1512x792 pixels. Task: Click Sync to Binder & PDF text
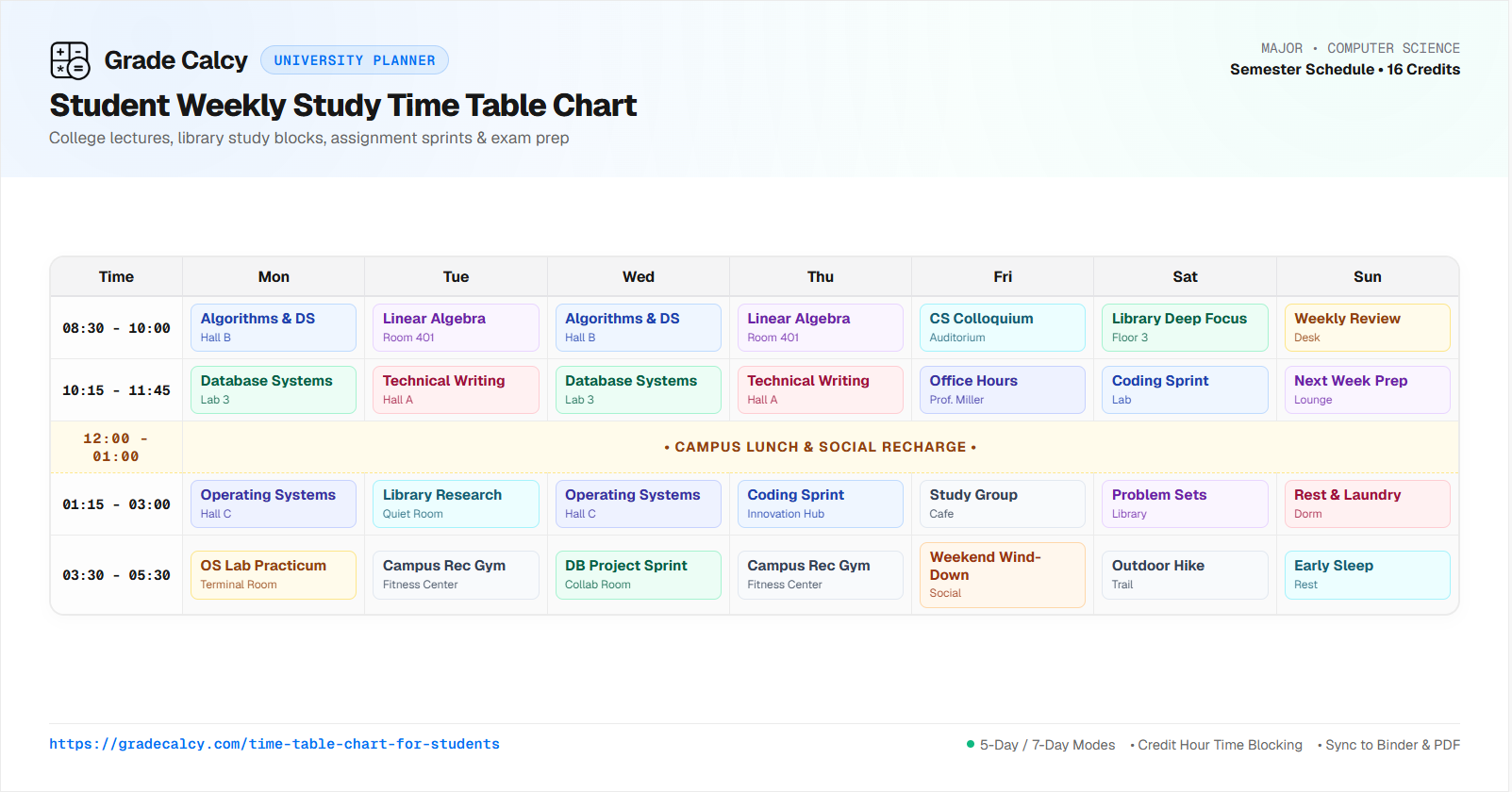coord(1392,745)
